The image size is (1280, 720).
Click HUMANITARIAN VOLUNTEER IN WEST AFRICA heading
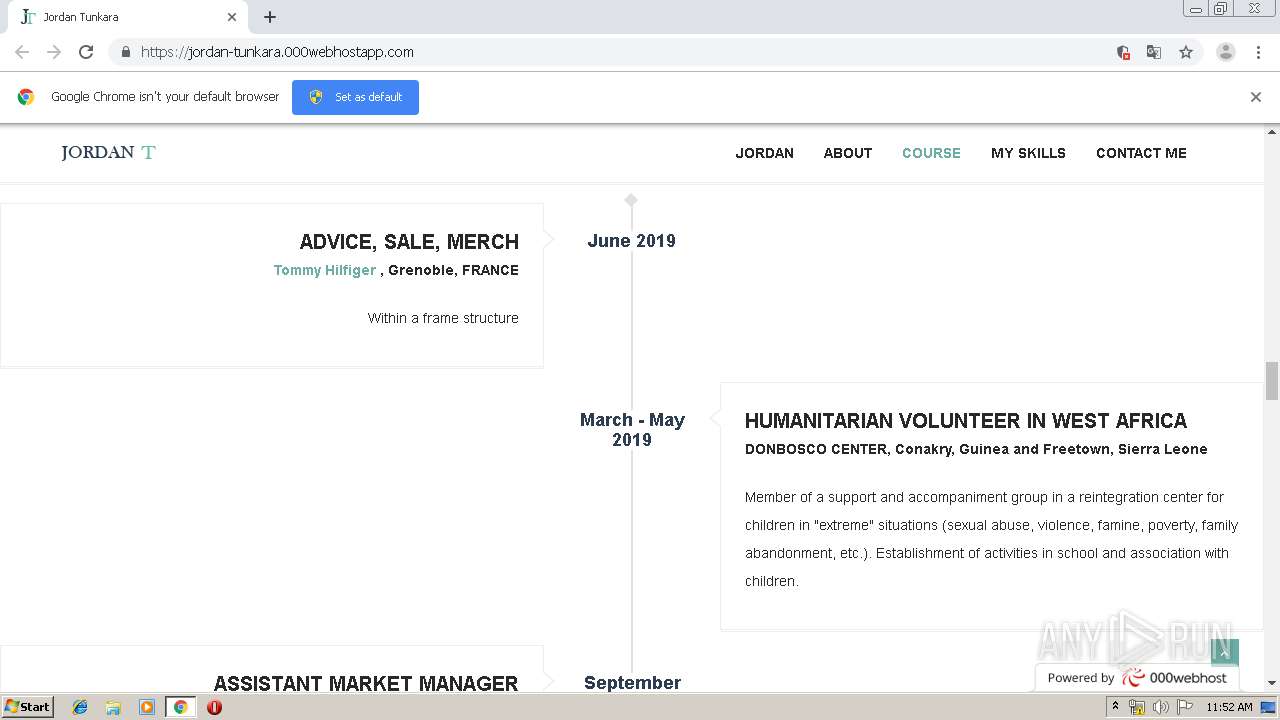coord(966,421)
